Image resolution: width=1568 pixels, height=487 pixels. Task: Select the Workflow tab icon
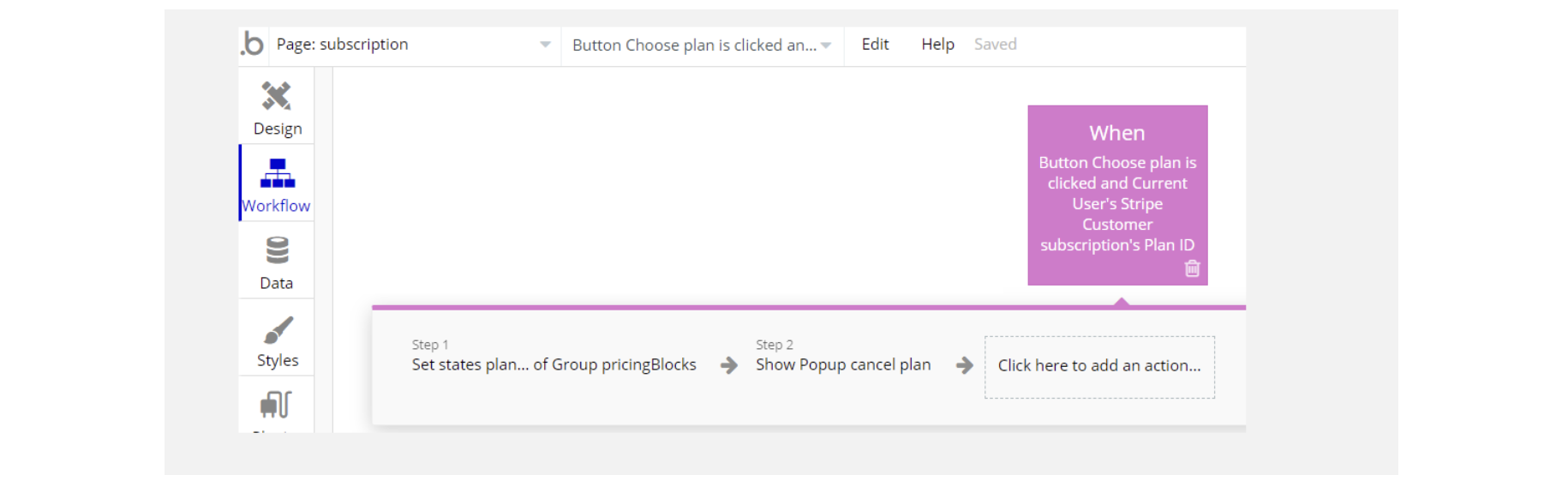(277, 174)
